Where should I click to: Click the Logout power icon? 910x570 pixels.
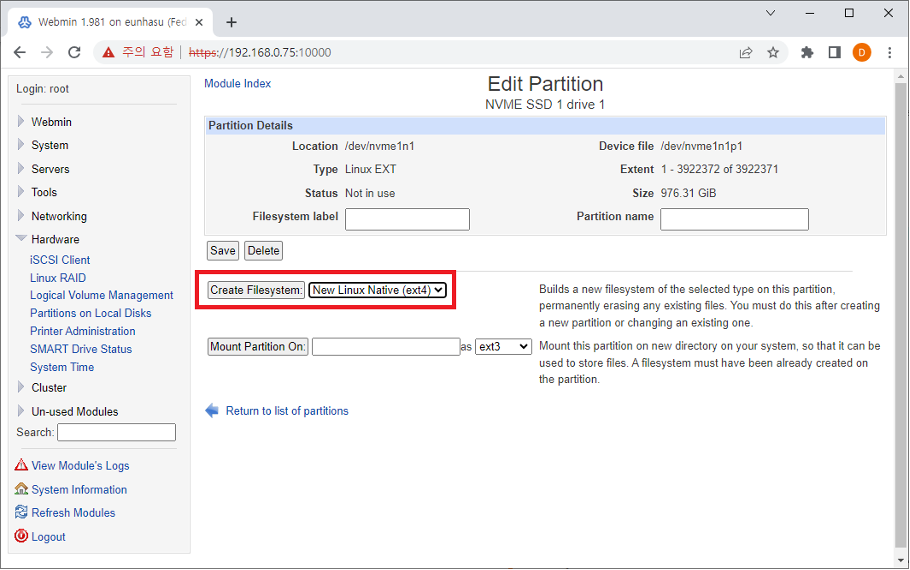pos(21,536)
